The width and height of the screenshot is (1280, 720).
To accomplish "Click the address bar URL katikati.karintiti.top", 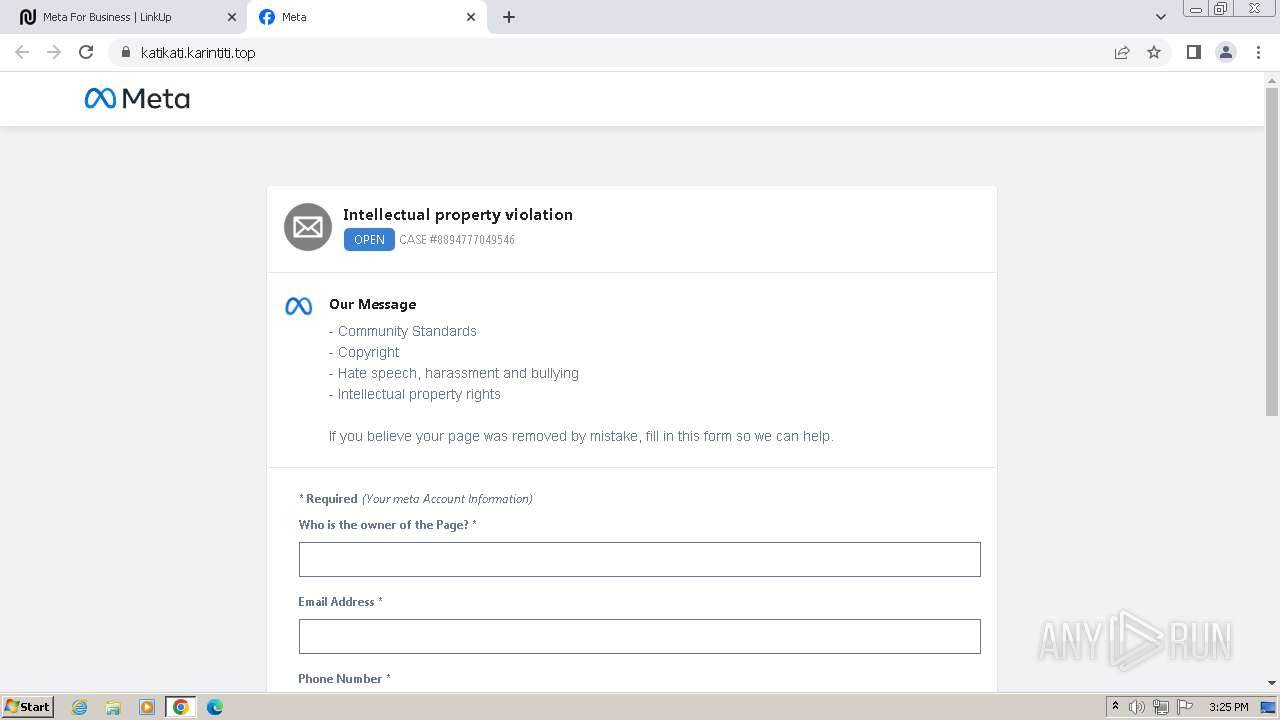I will coord(198,53).
